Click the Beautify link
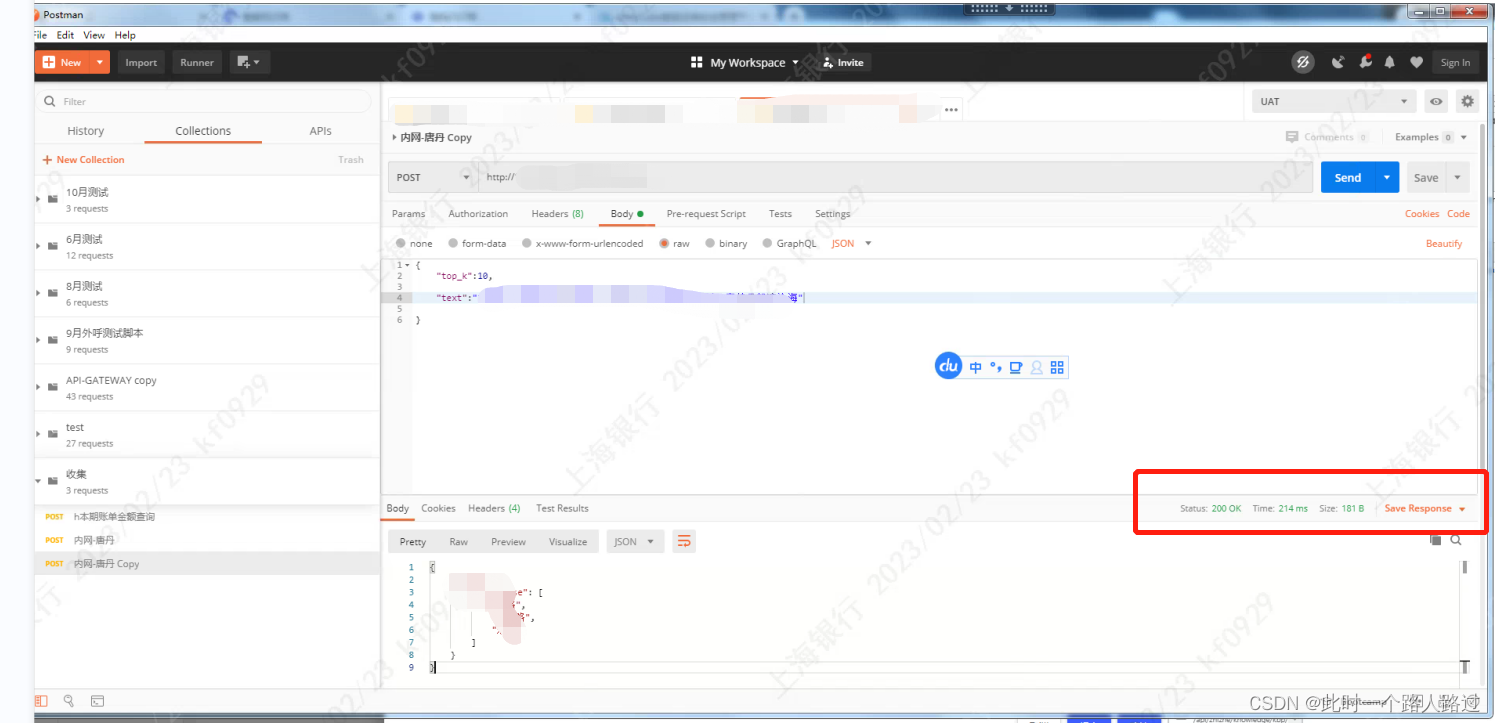This screenshot has height=723, width=1495. coord(1444,243)
